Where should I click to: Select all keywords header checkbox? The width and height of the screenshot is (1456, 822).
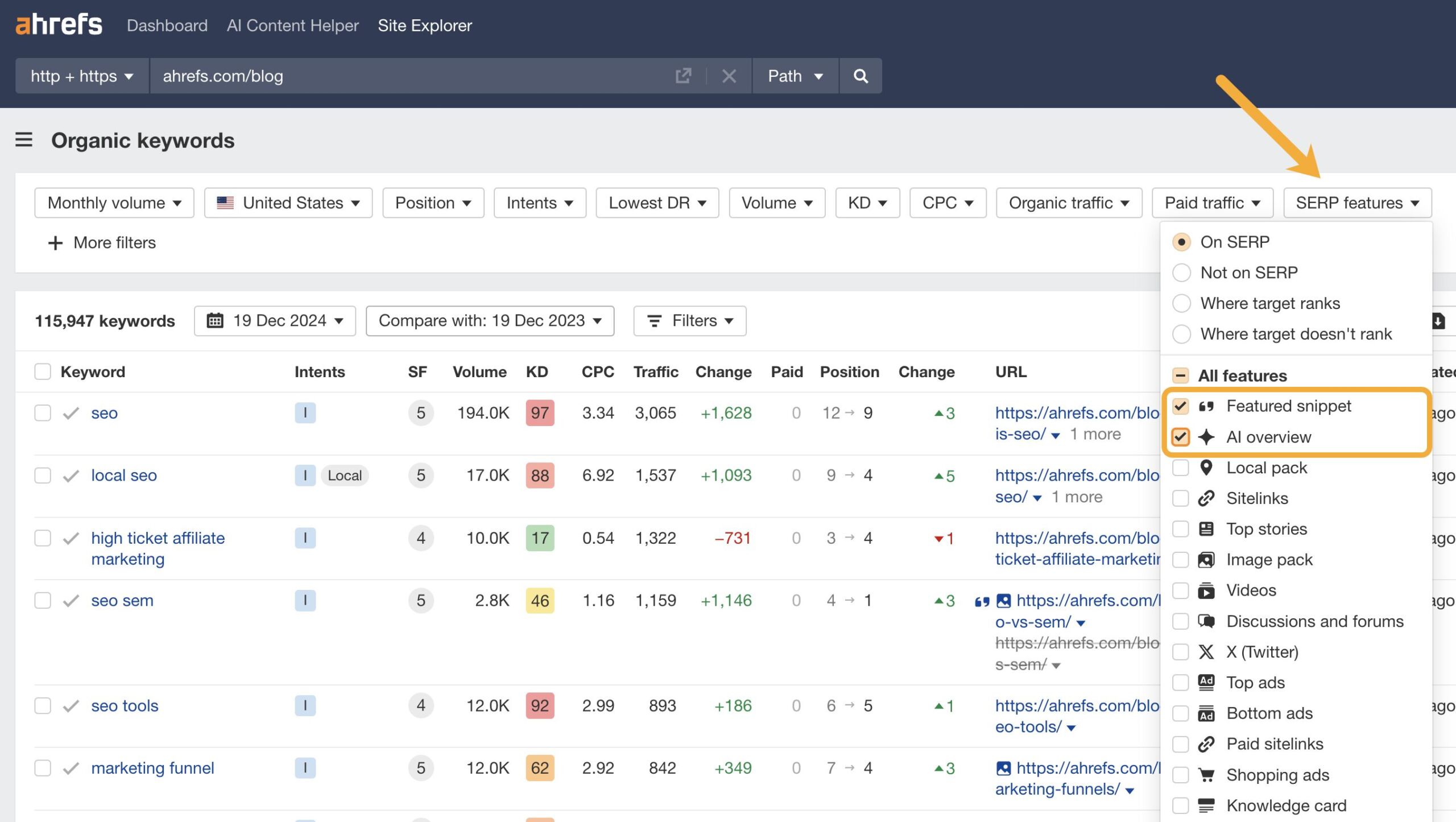pyautogui.click(x=43, y=371)
